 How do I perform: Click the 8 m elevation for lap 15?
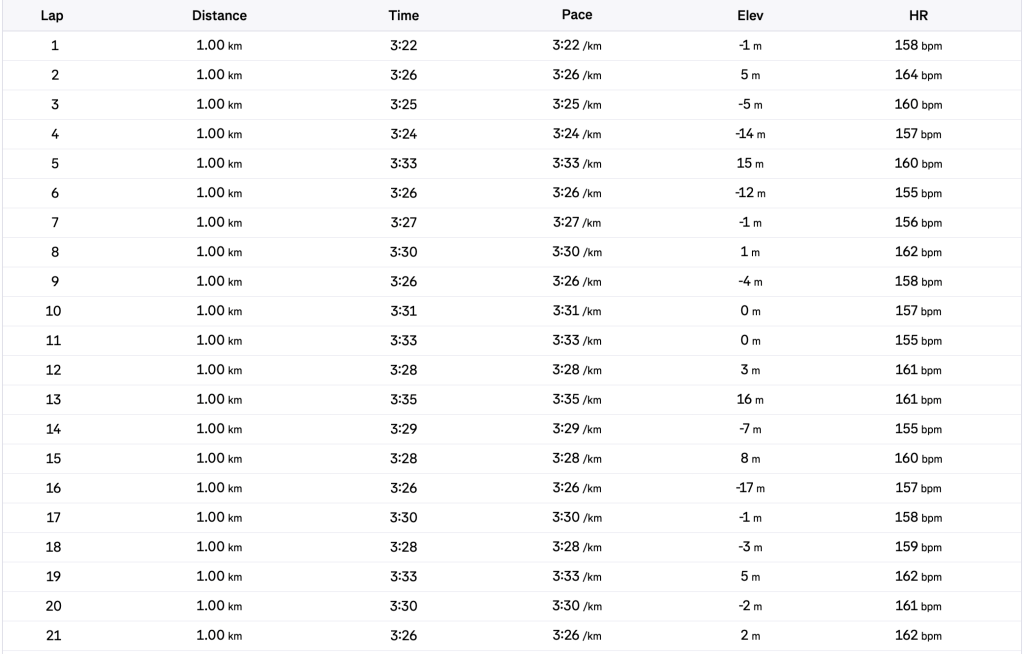[x=750, y=458]
